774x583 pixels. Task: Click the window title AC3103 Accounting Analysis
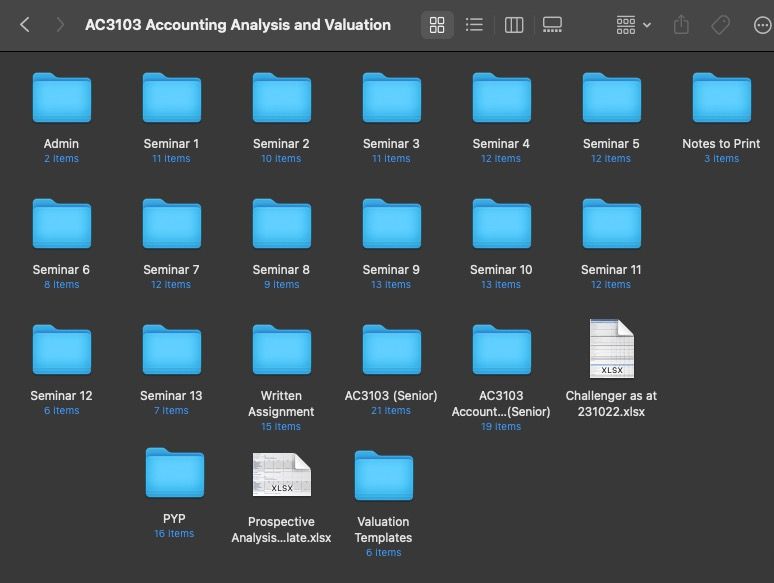coord(238,25)
